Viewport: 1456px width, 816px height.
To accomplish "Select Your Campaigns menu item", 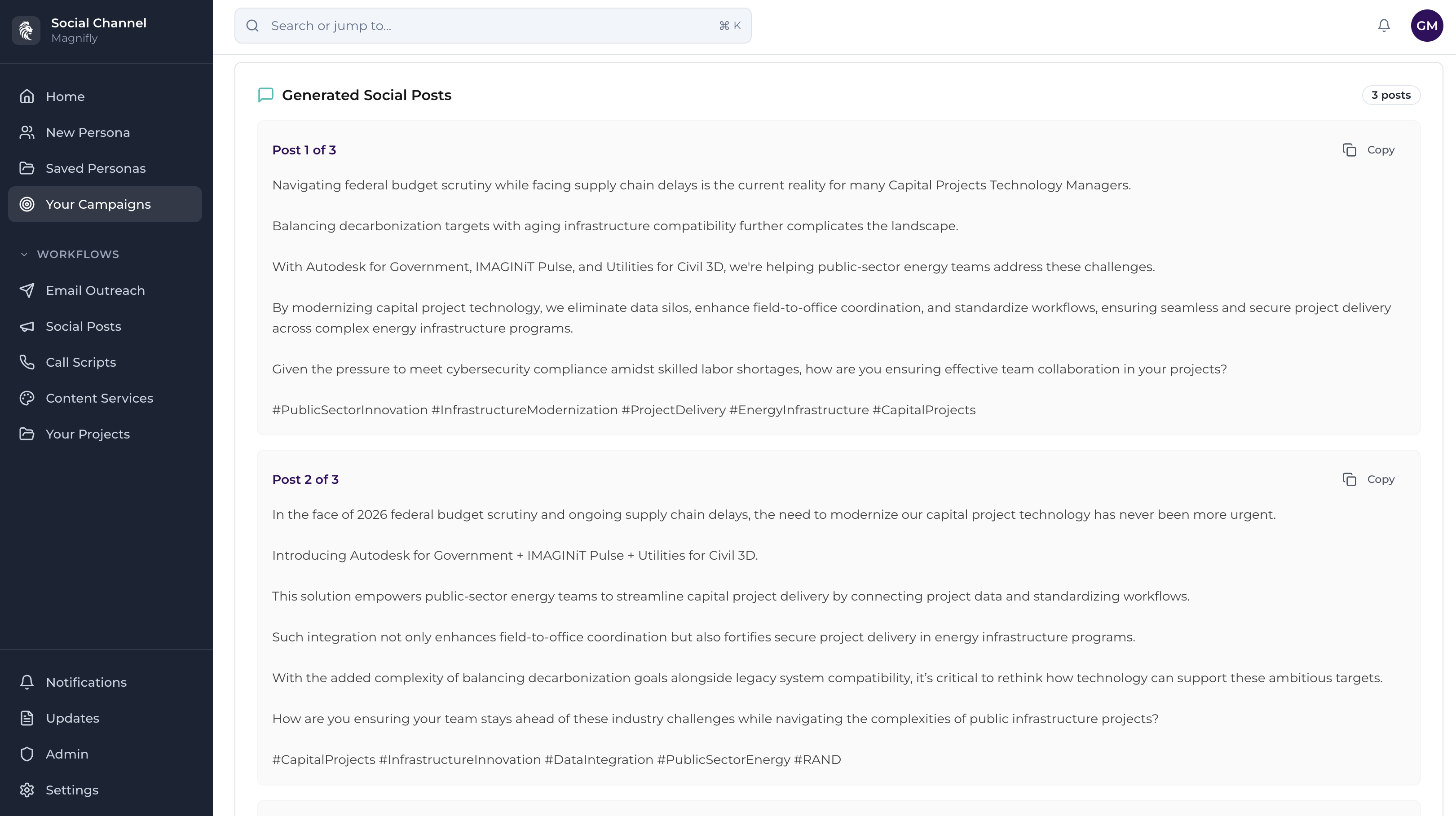I will [98, 204].
